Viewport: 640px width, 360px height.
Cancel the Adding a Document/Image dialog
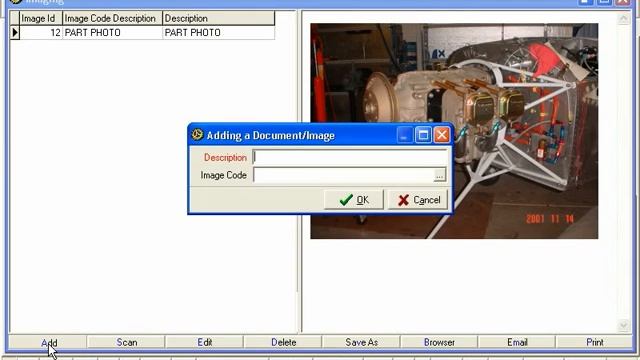click(418, 200)
